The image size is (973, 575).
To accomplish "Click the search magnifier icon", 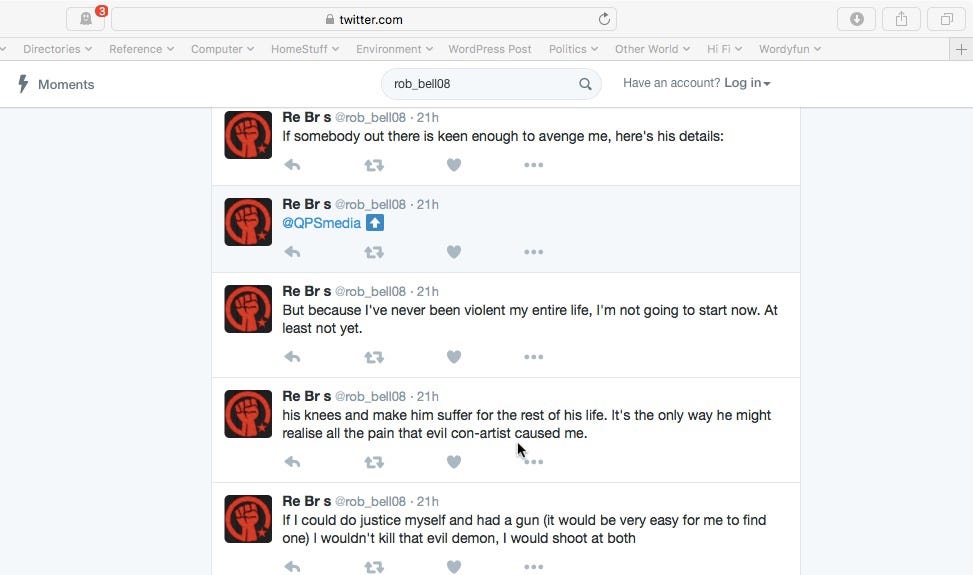I will 585,84.
